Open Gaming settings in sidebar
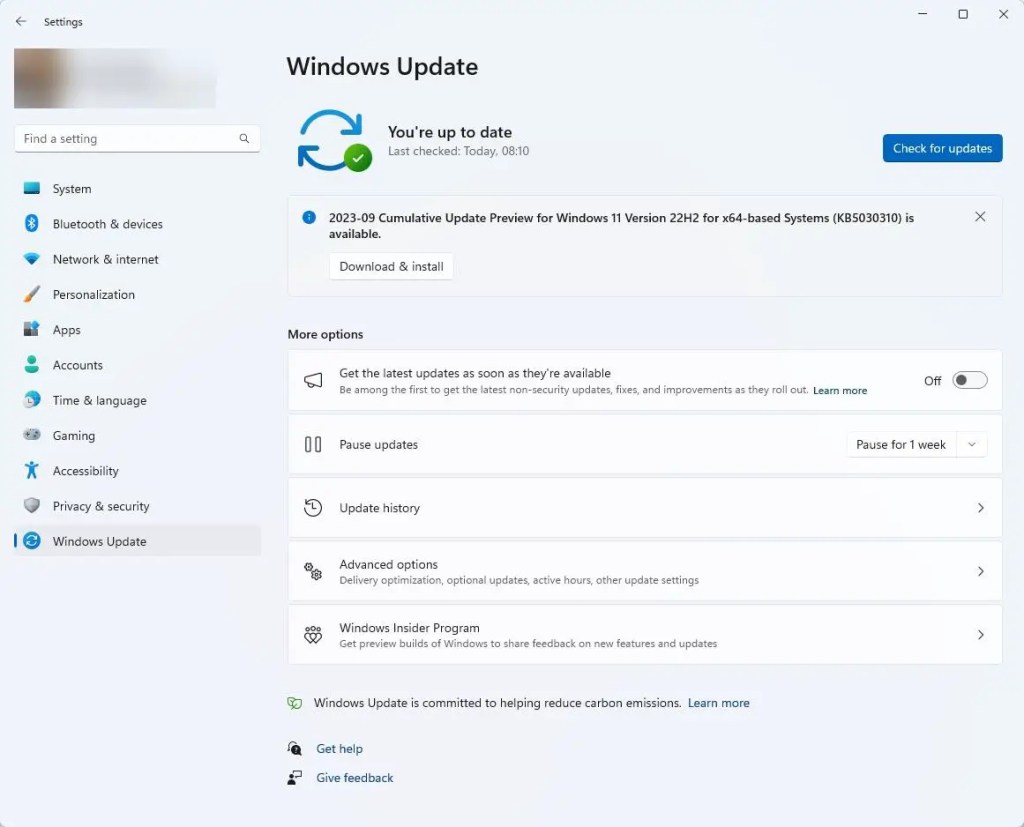Image resolution: width=1024 pixels, height=827 pixels. point(137,436)
